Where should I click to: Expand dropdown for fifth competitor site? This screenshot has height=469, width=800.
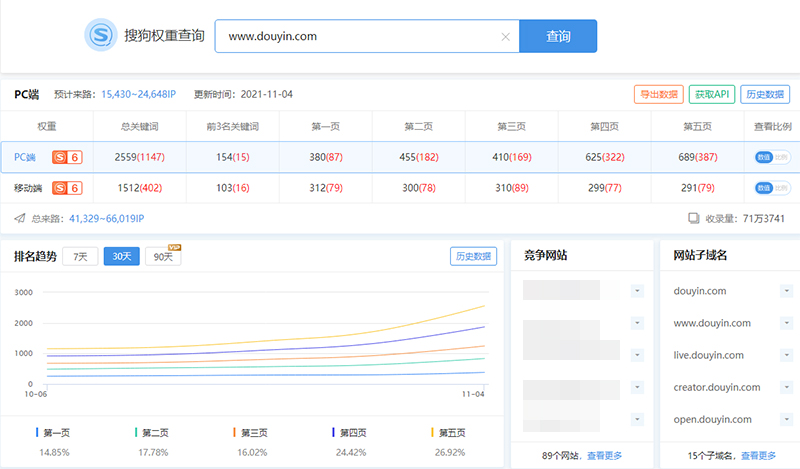[x=637, y=419]
